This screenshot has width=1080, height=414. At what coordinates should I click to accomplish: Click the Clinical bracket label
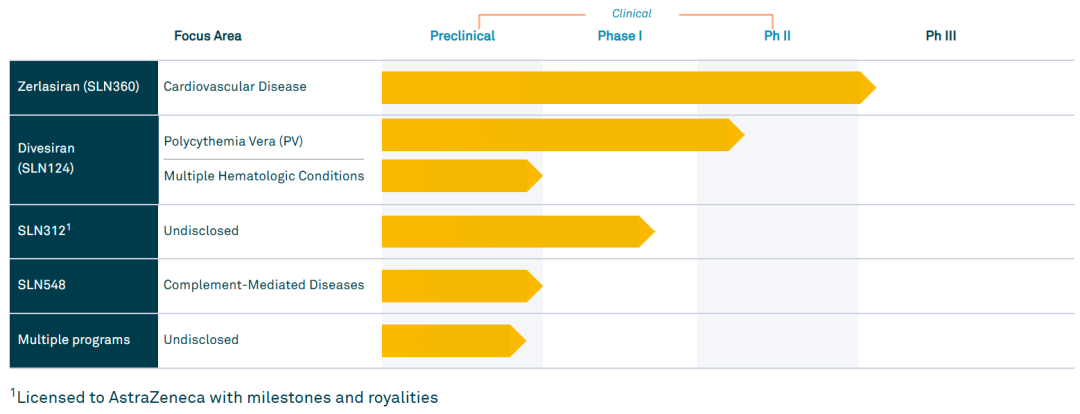(632, 13)
